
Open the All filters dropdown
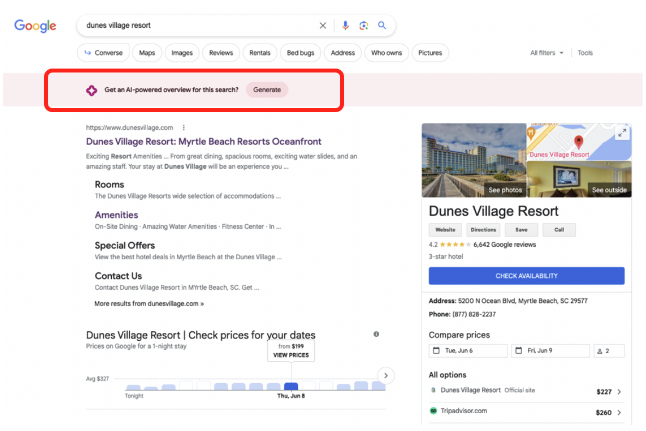coord(546,53)
